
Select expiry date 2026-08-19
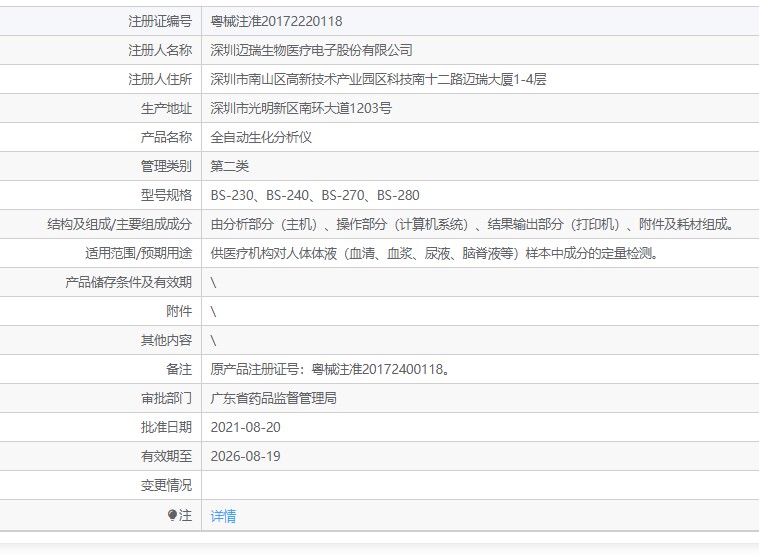pos(245,457)
